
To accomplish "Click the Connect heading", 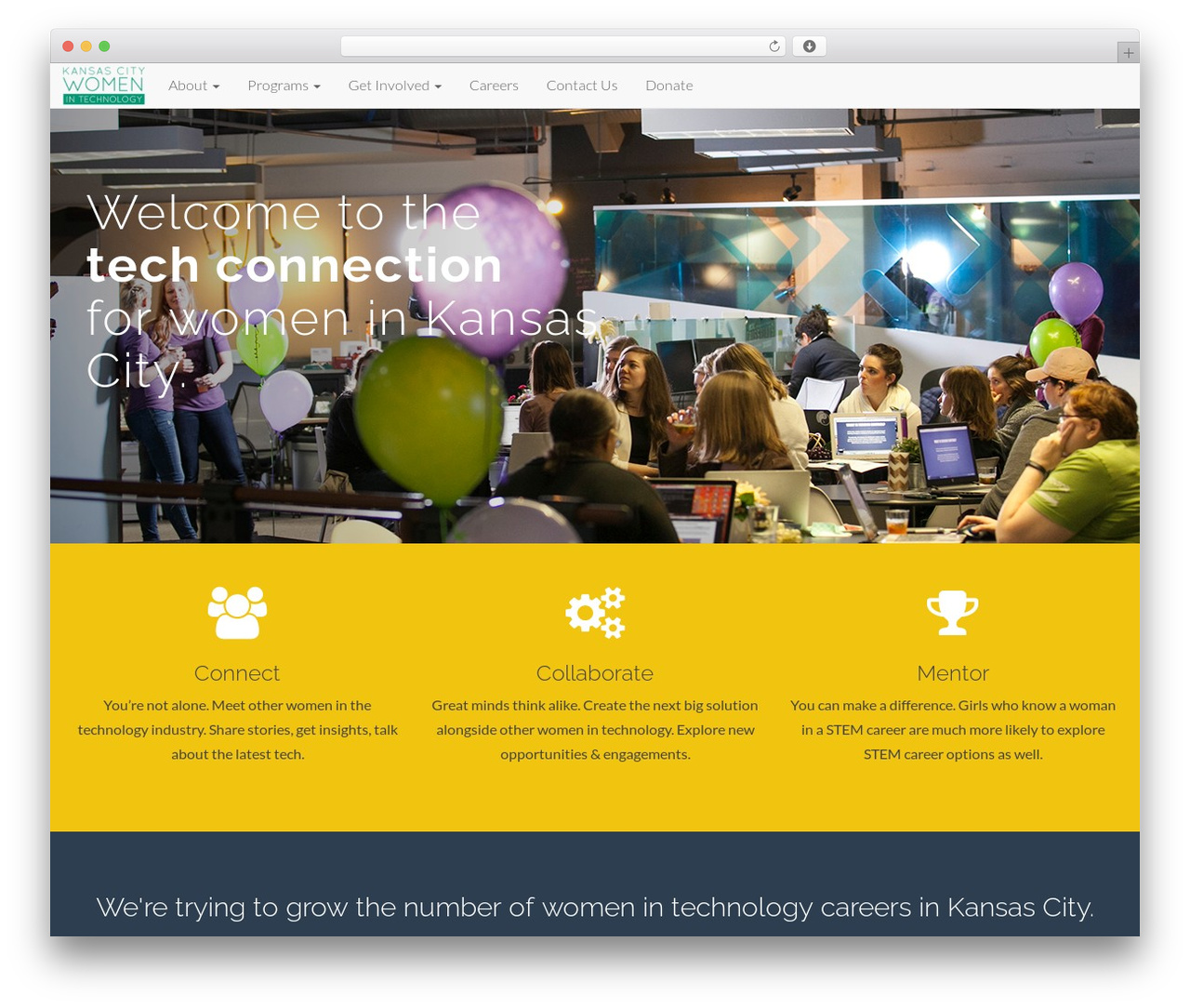I will click(x=237, y=673).
